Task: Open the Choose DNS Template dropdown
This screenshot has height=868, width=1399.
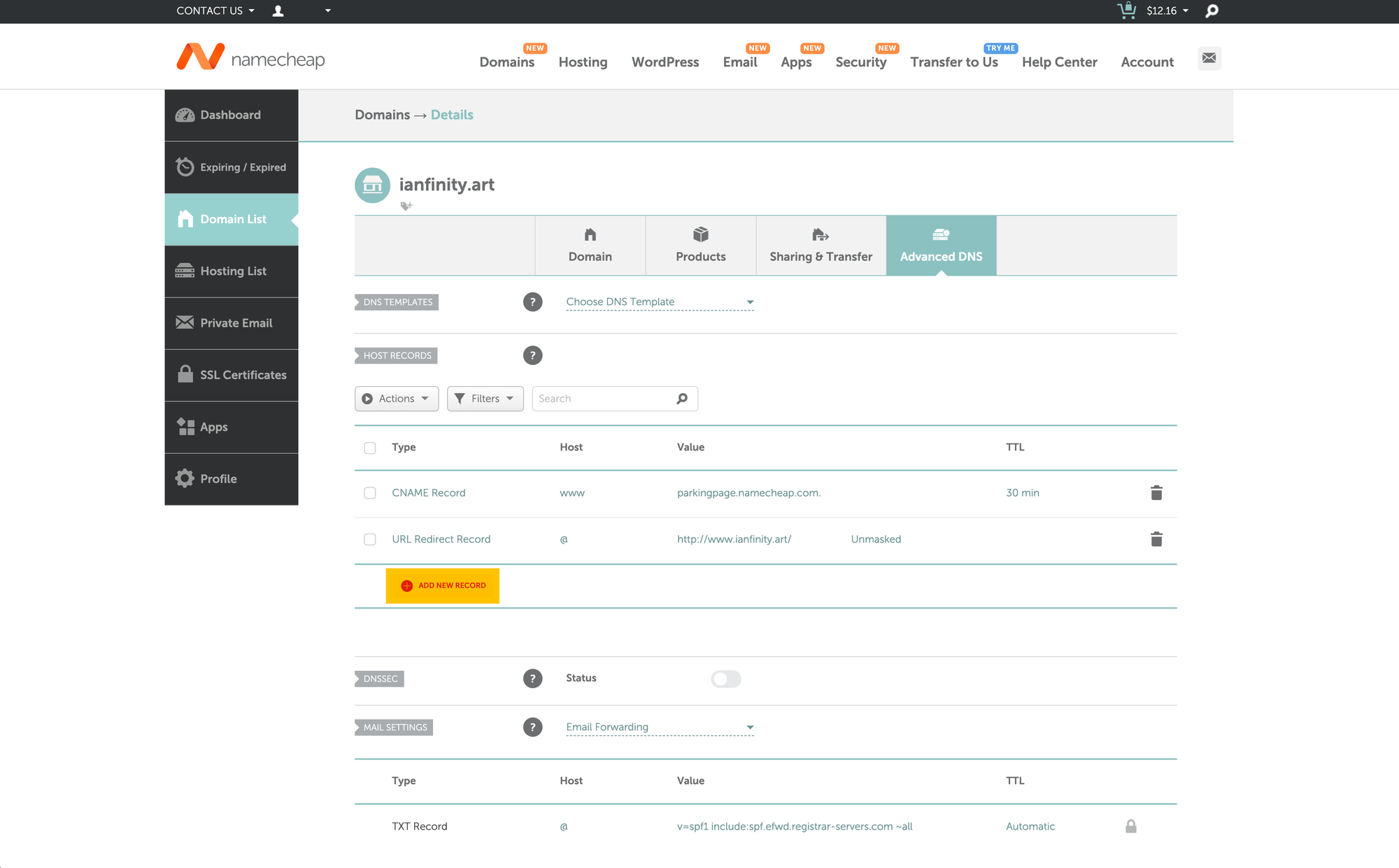Action: pyautogui.click(x=660, y=302)
